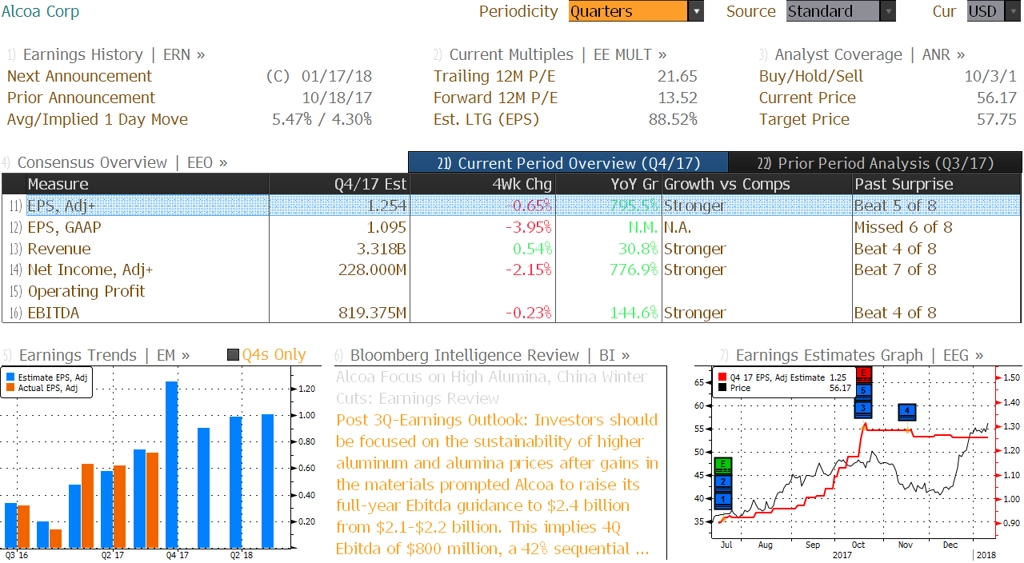The height and width of the screenshot is (563, 1024).
Task: Click Target Price value 57.75
Action: coord(997,120)
